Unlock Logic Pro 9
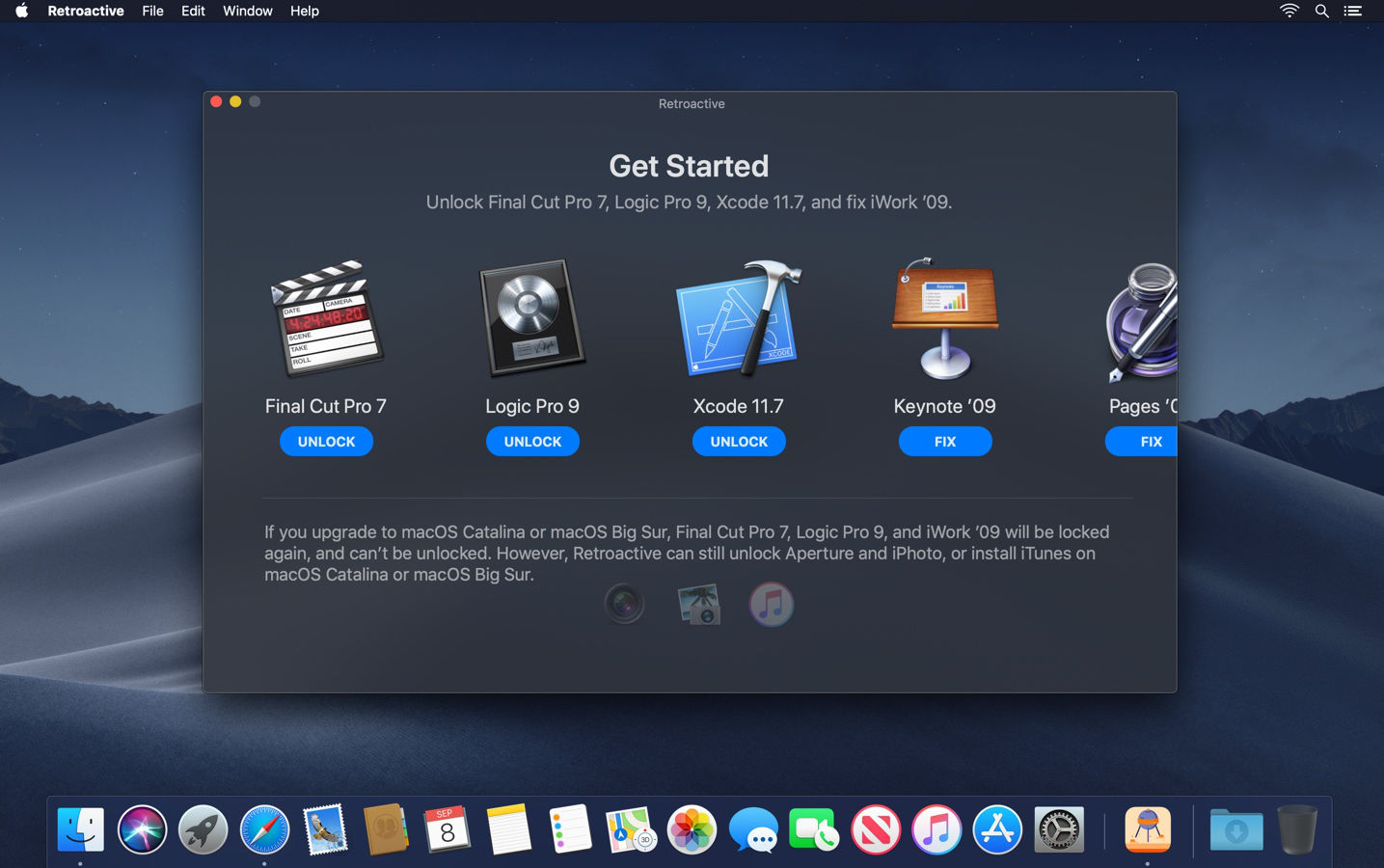This screenshot has height=868, width=1384. pyautogui.click(x=532, y=441)
